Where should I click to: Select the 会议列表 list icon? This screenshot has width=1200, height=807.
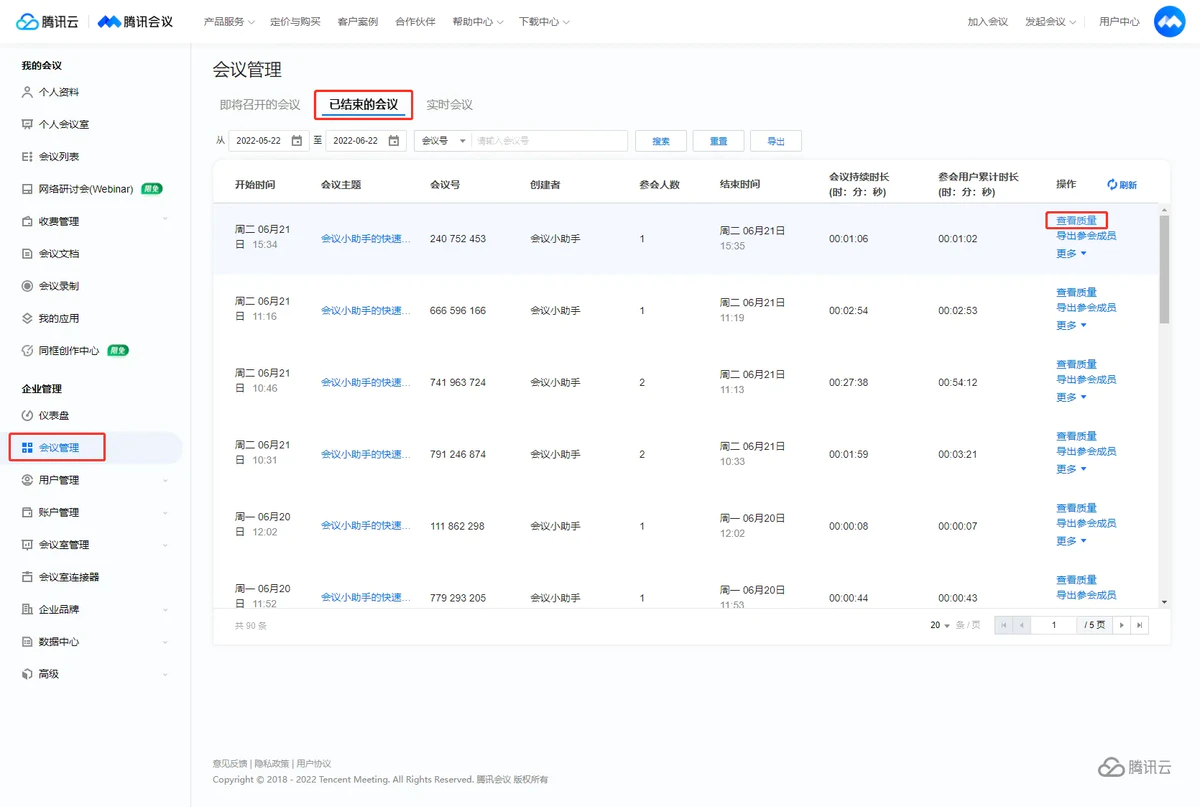(27, 157)
